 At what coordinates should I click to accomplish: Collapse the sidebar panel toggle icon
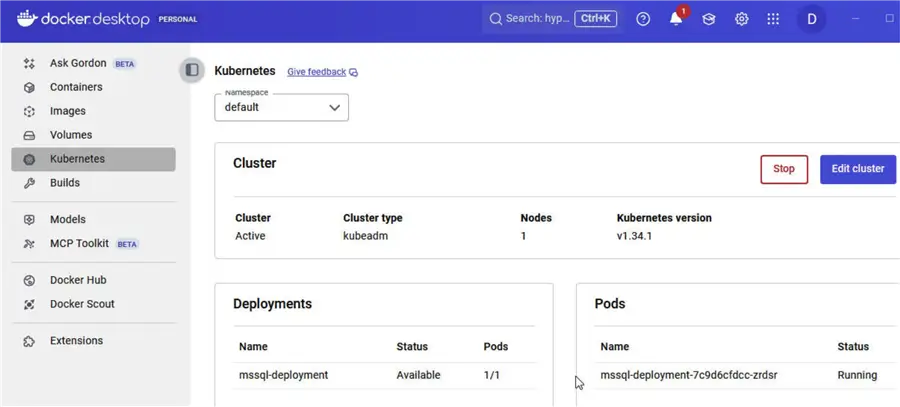tap(192, 70)
